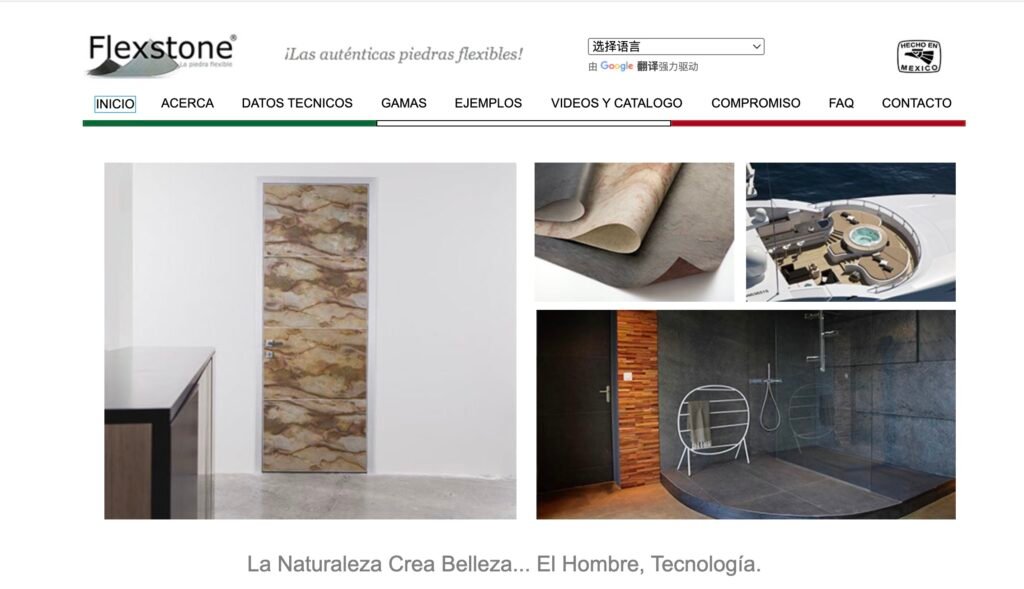Navigate to EJEMPLOS
Image resolution: width=1024 pixels, height=589 pixels.
[x=488, y=103]
